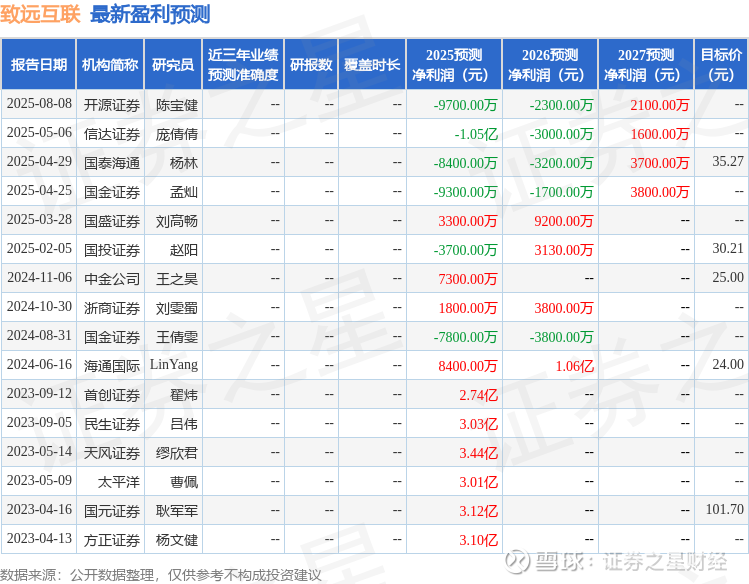Screen dimensions: 749x584
Task: Click analyst name 庞倩倩
Action: pyautogui.click(x=177, y=134)
